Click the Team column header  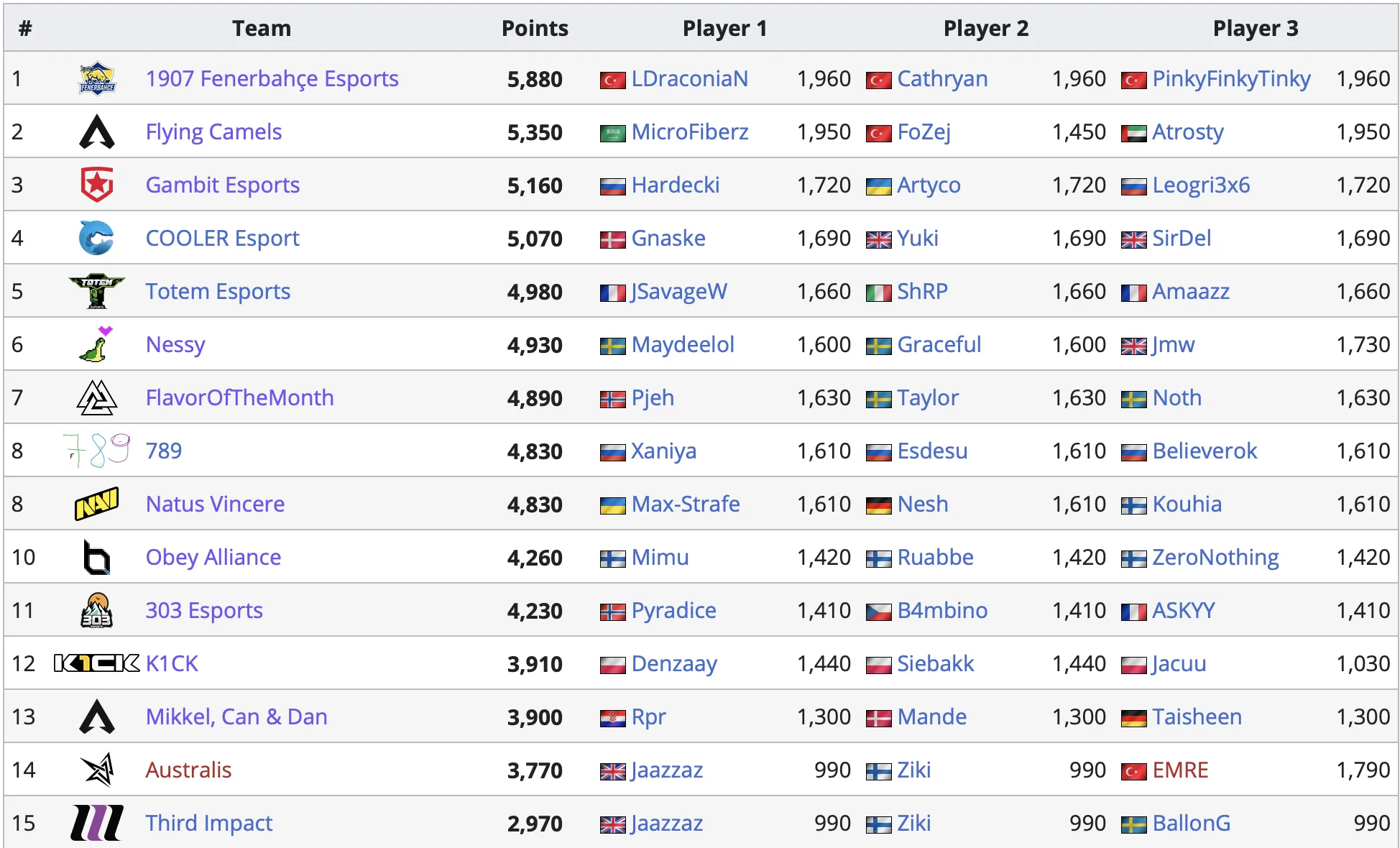click(262, 29)
